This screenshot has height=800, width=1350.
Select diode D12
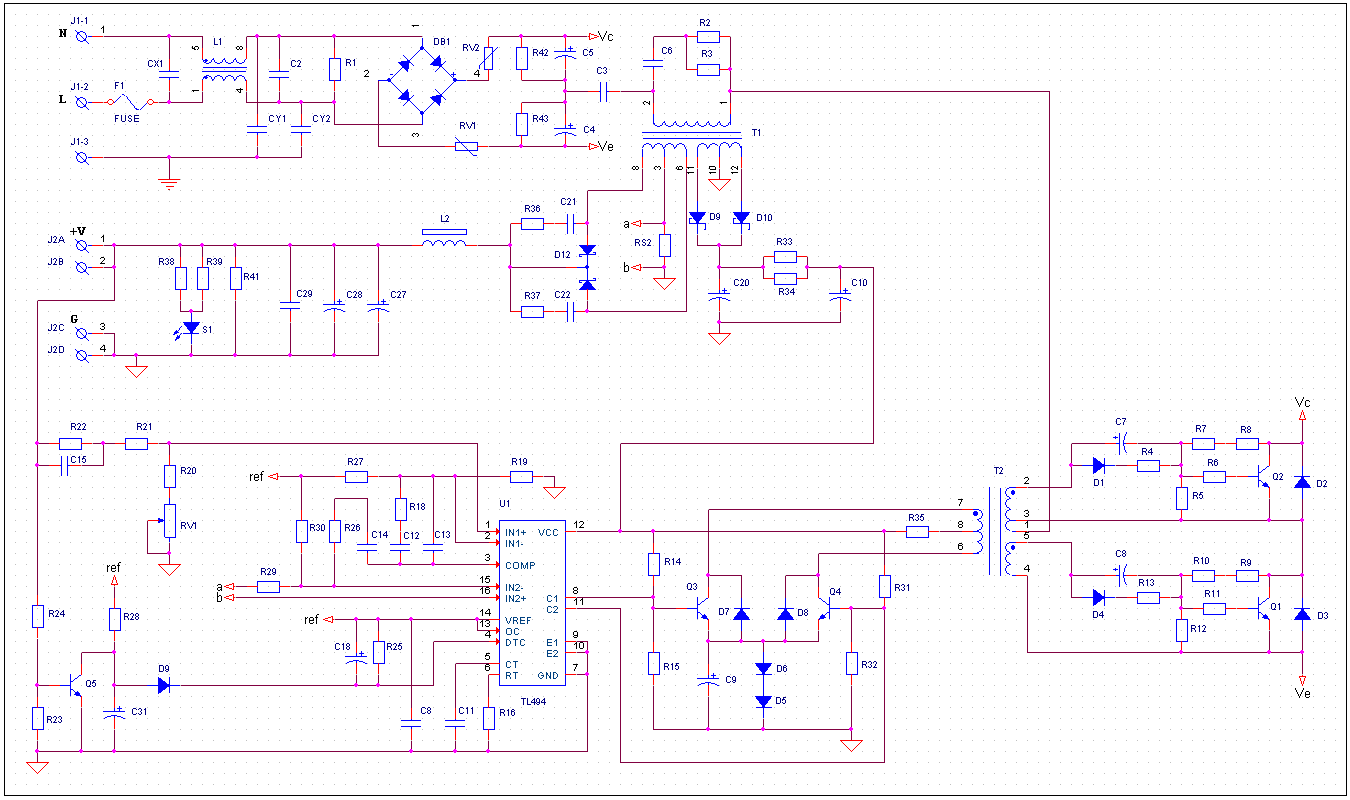click(x=587, y=251)
